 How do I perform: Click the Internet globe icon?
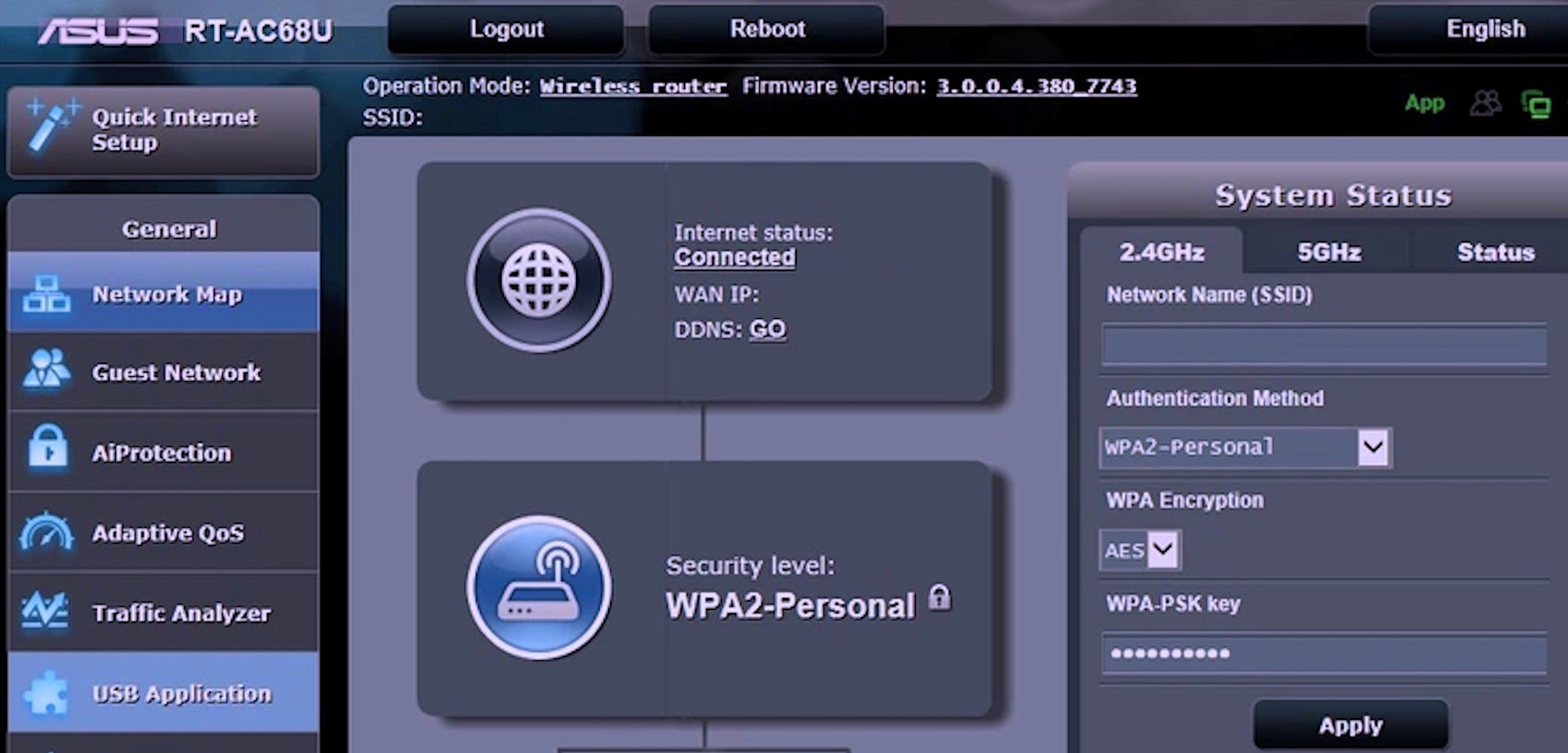point(539,280)
